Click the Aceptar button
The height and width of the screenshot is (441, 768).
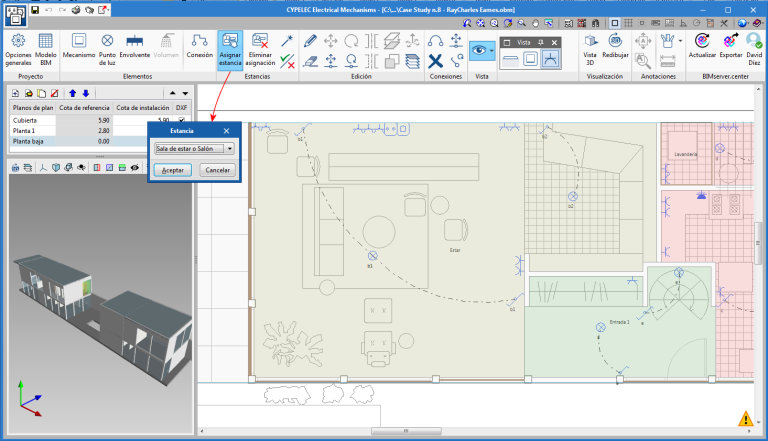(x=172, y=171)
